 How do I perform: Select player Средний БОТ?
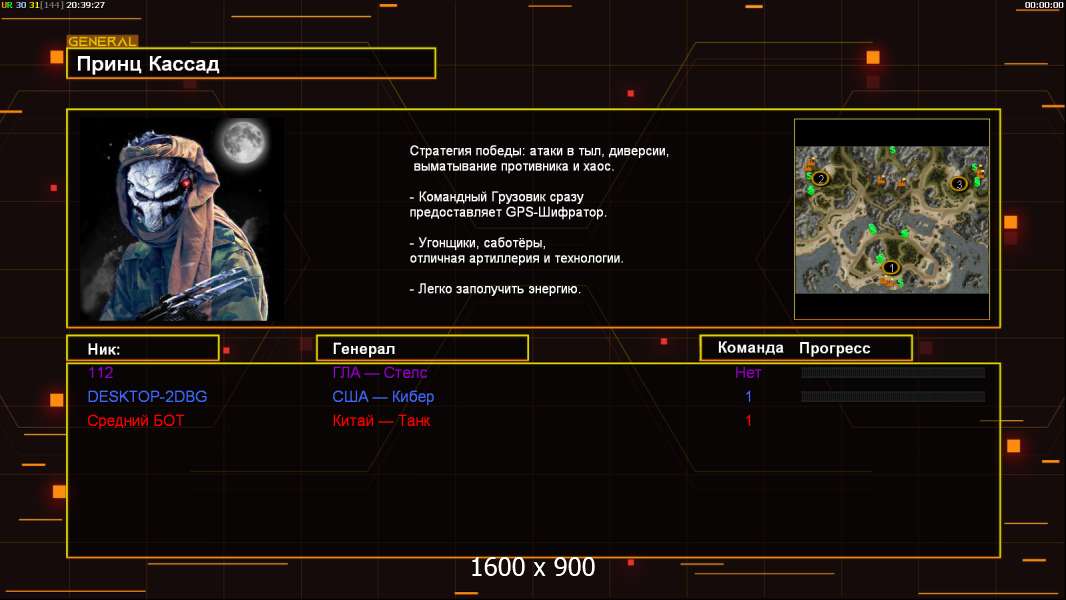click(135, 420)
